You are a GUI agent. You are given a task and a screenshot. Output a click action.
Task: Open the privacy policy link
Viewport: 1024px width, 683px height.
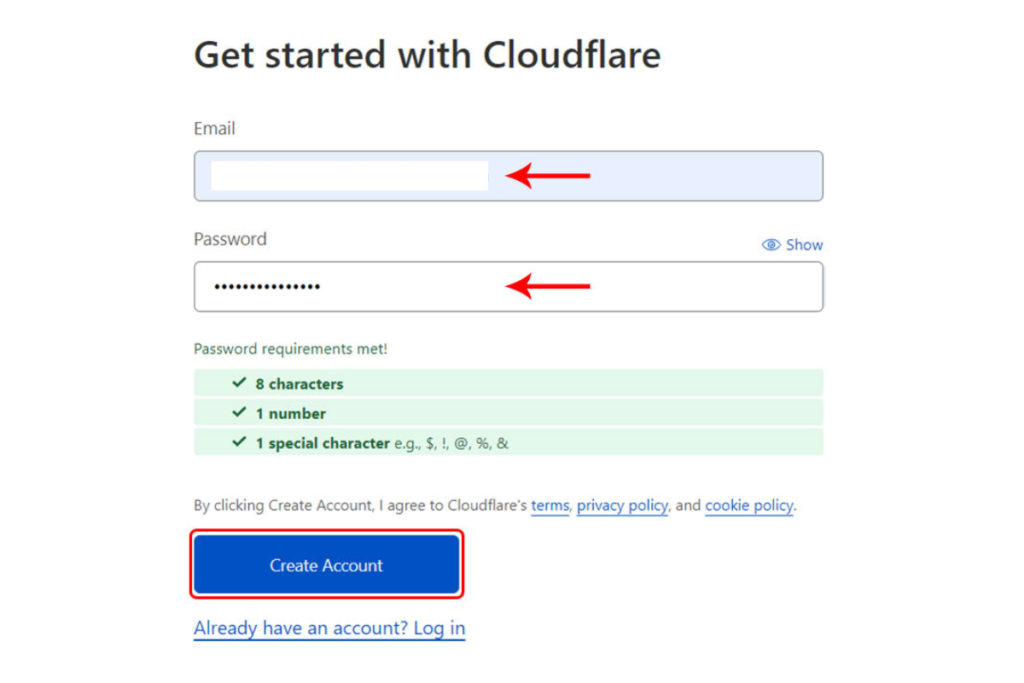[622, 505]
